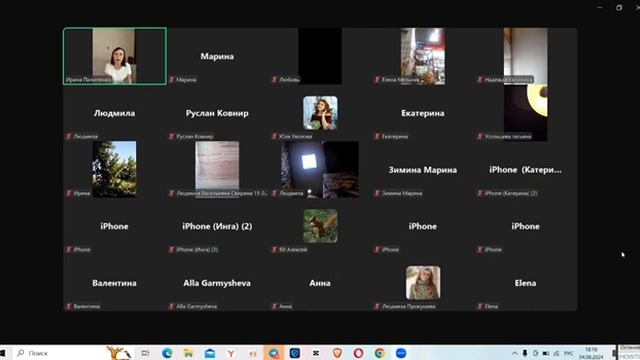Screen dimensions: 640x360
Task: Select Елена Мельник store video tile
Action: 423,56
